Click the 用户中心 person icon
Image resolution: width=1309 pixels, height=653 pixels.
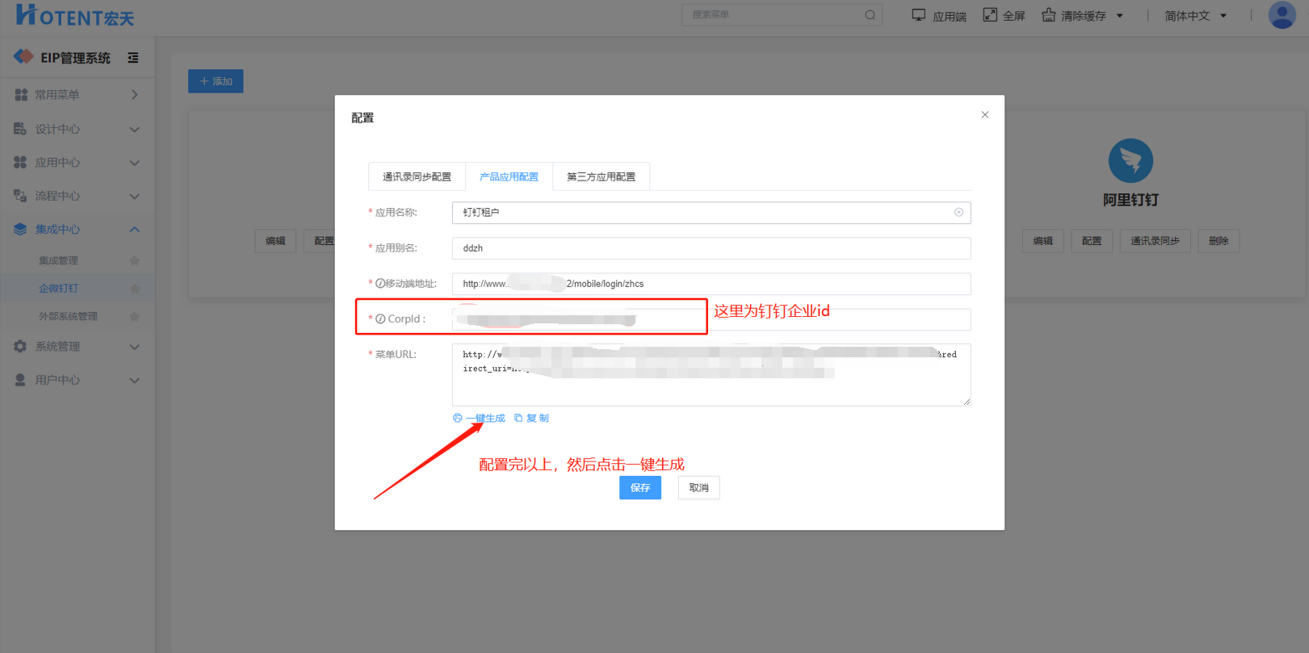[x=20, y=380]
